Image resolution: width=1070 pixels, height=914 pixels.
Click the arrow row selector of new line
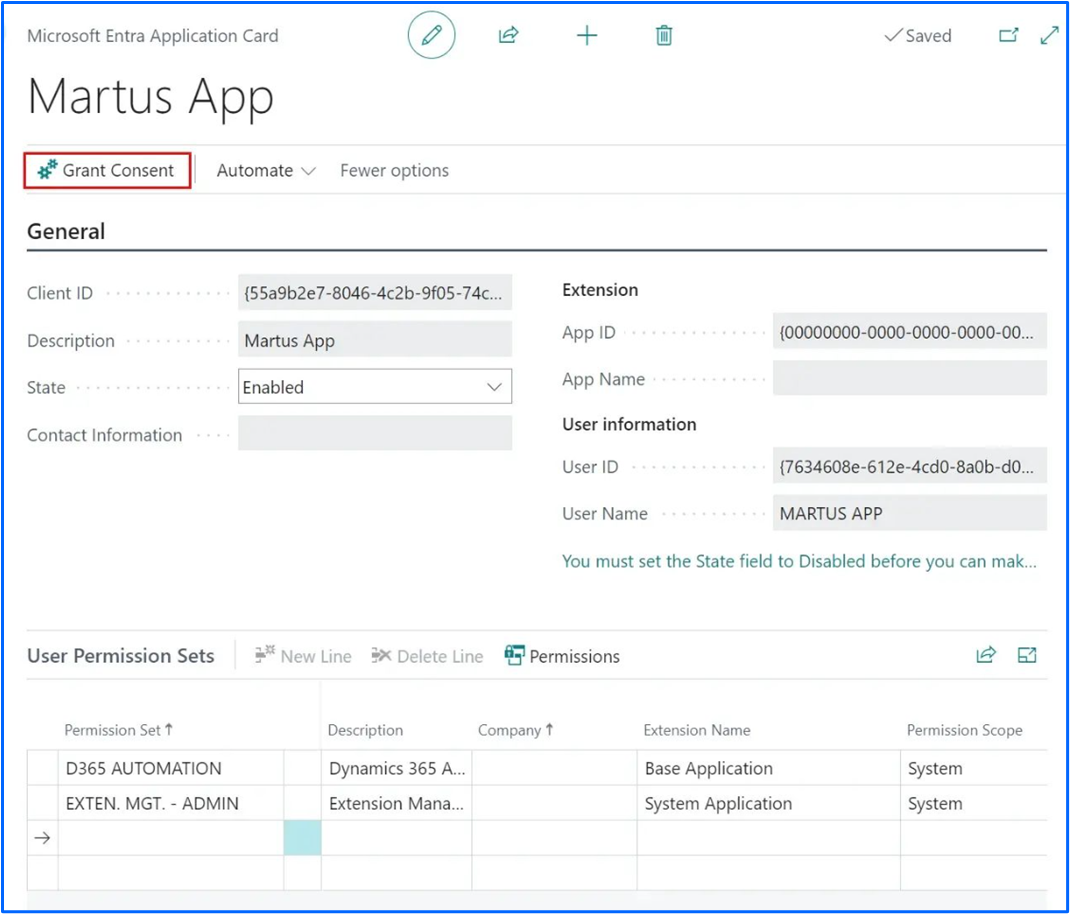[x=42, y=838]
